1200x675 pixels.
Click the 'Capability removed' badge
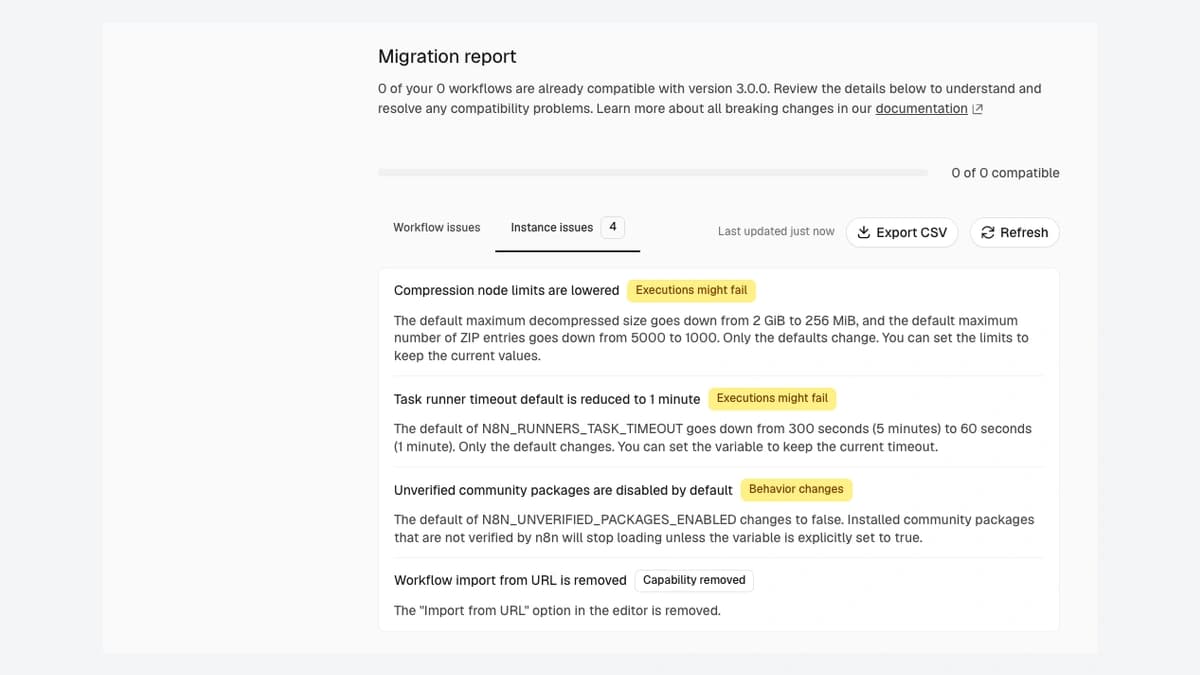pyautogui.click(x=694, y=580)
